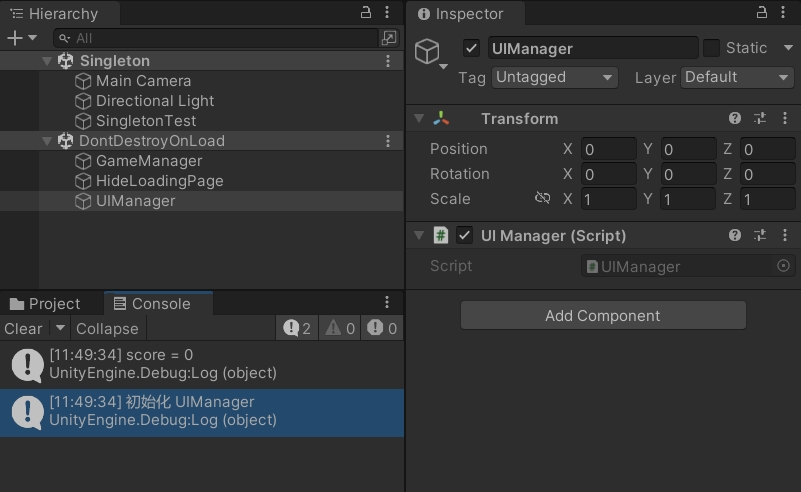Screen dimensions: 801x492
Task: Toggle error messages filter
Action: pyautogui.click(x=382, y=328)
